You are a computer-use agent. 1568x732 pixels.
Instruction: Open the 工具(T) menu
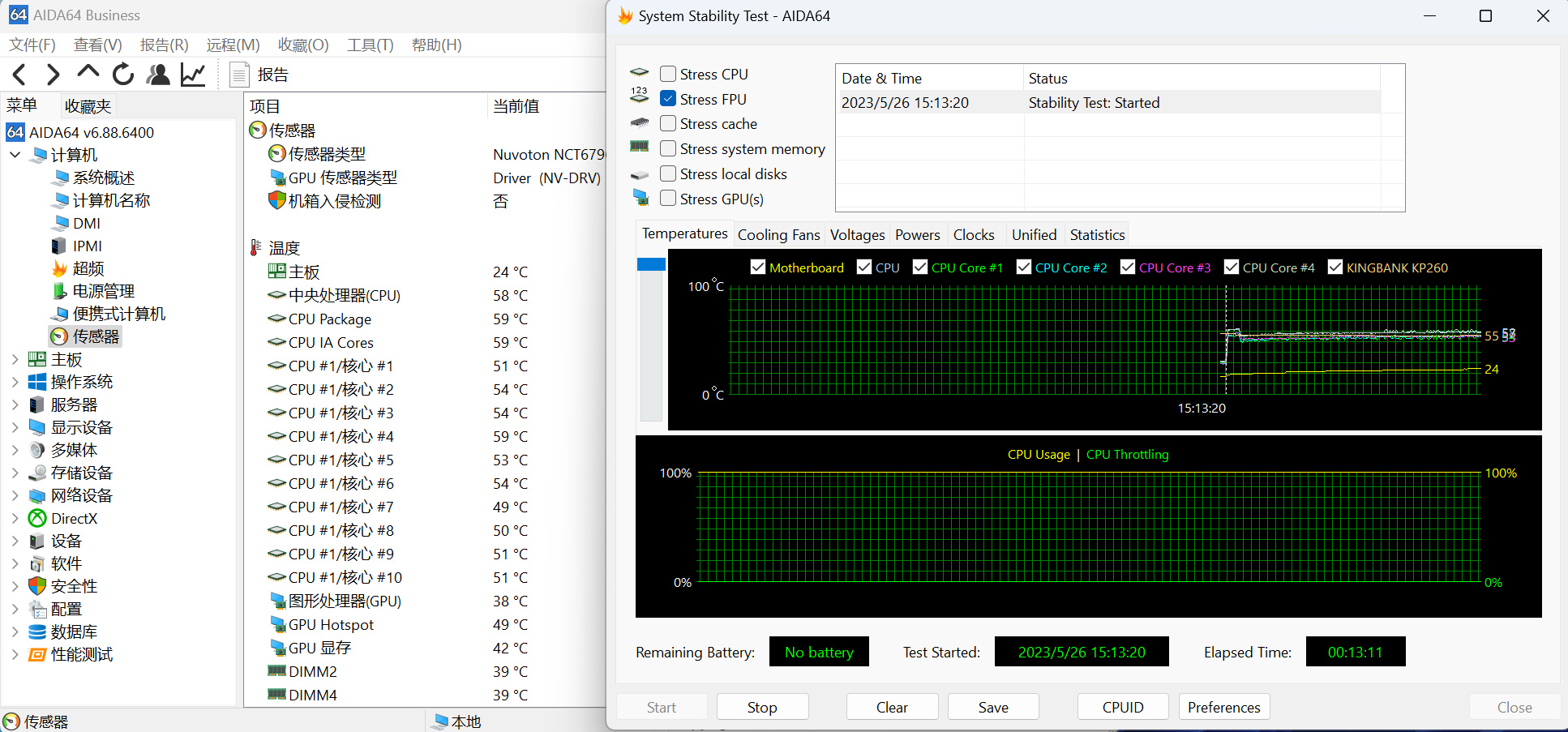pos(370,45)
